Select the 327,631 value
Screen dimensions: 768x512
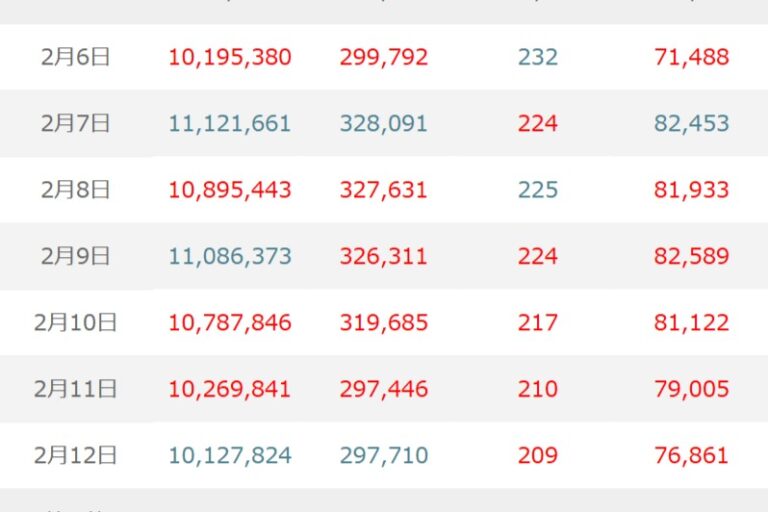383,190
